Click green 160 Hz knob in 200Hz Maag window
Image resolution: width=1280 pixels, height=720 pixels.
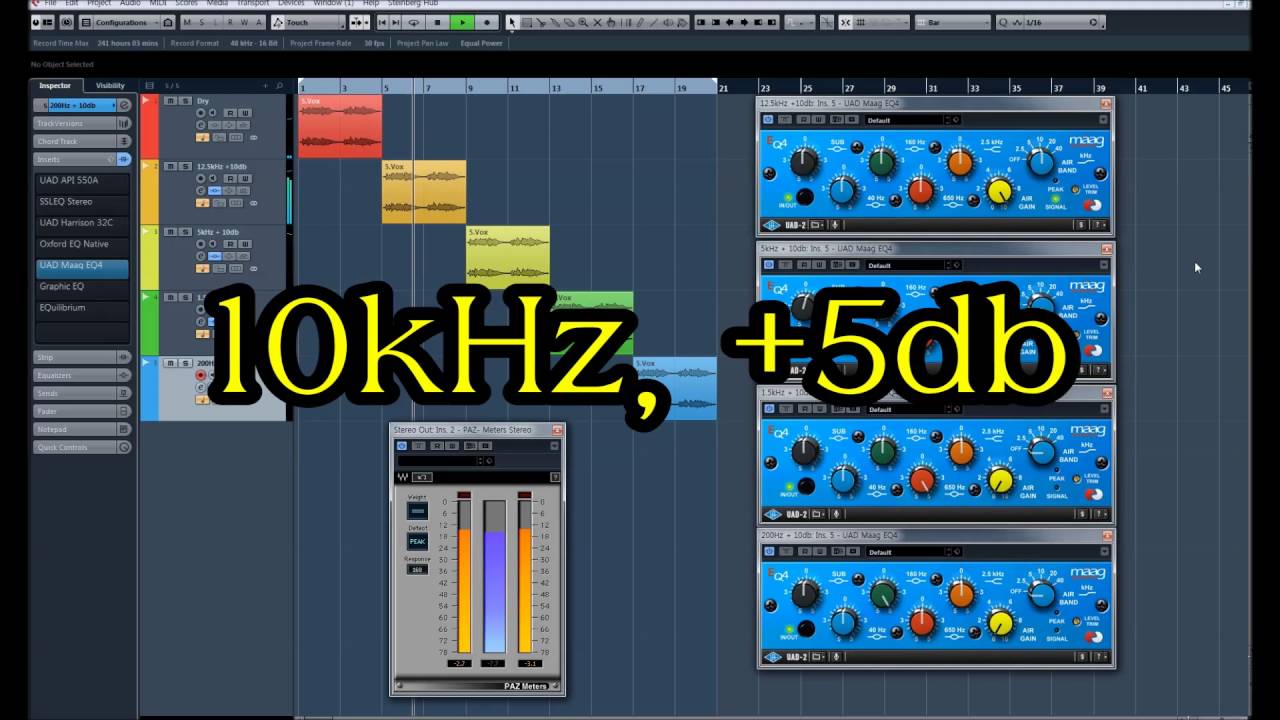(882, 596)
